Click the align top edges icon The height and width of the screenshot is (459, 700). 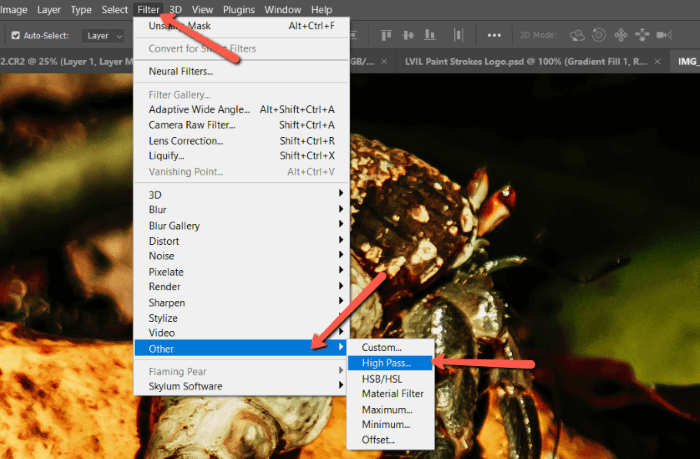385,35
